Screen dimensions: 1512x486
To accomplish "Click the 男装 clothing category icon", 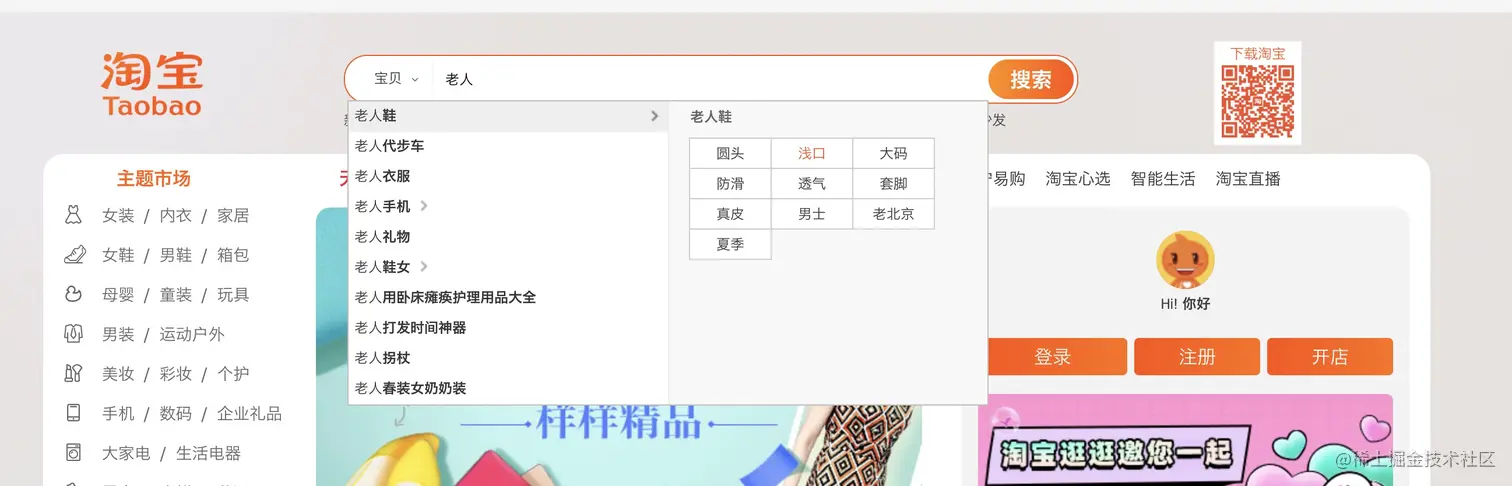I will pos(73,334).
